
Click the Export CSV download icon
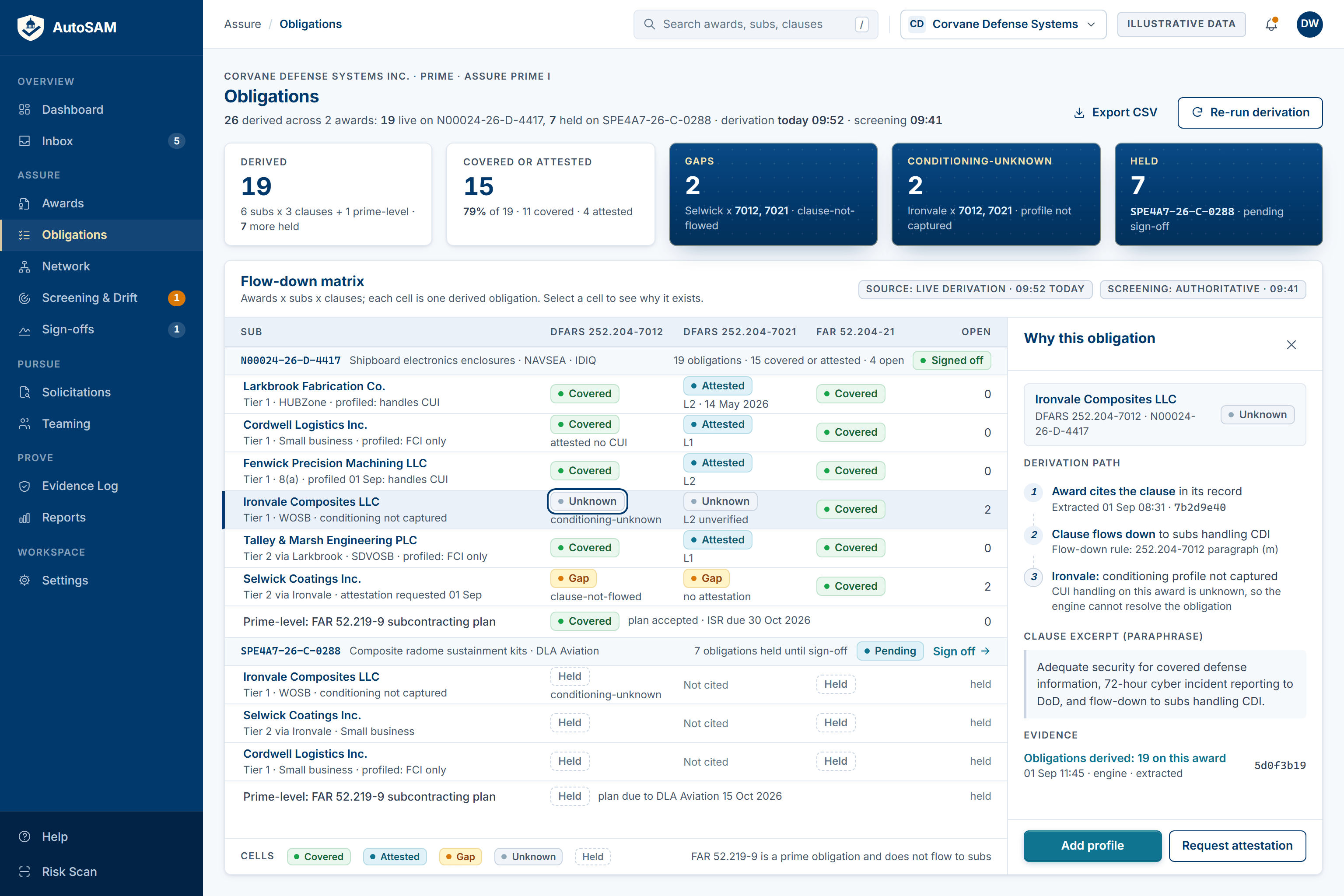point(1079,112)
